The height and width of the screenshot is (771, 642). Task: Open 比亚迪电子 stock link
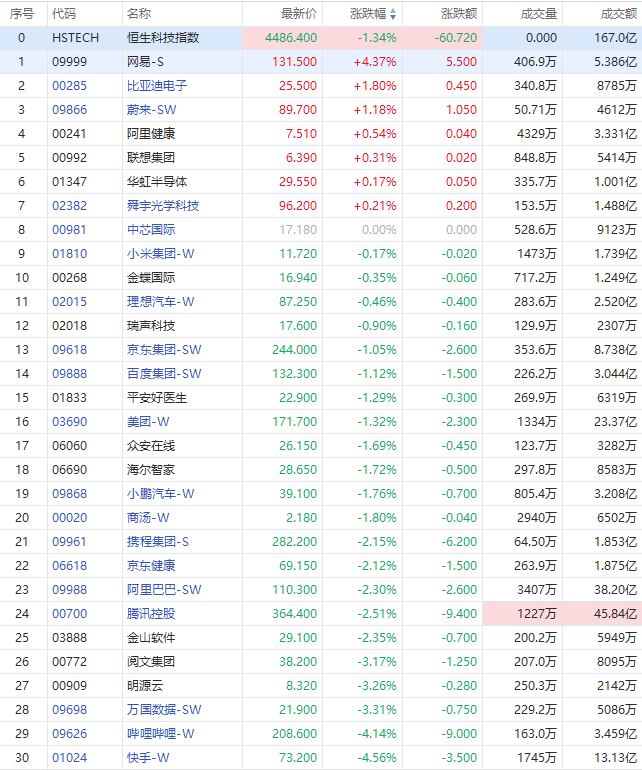[157, 86]
